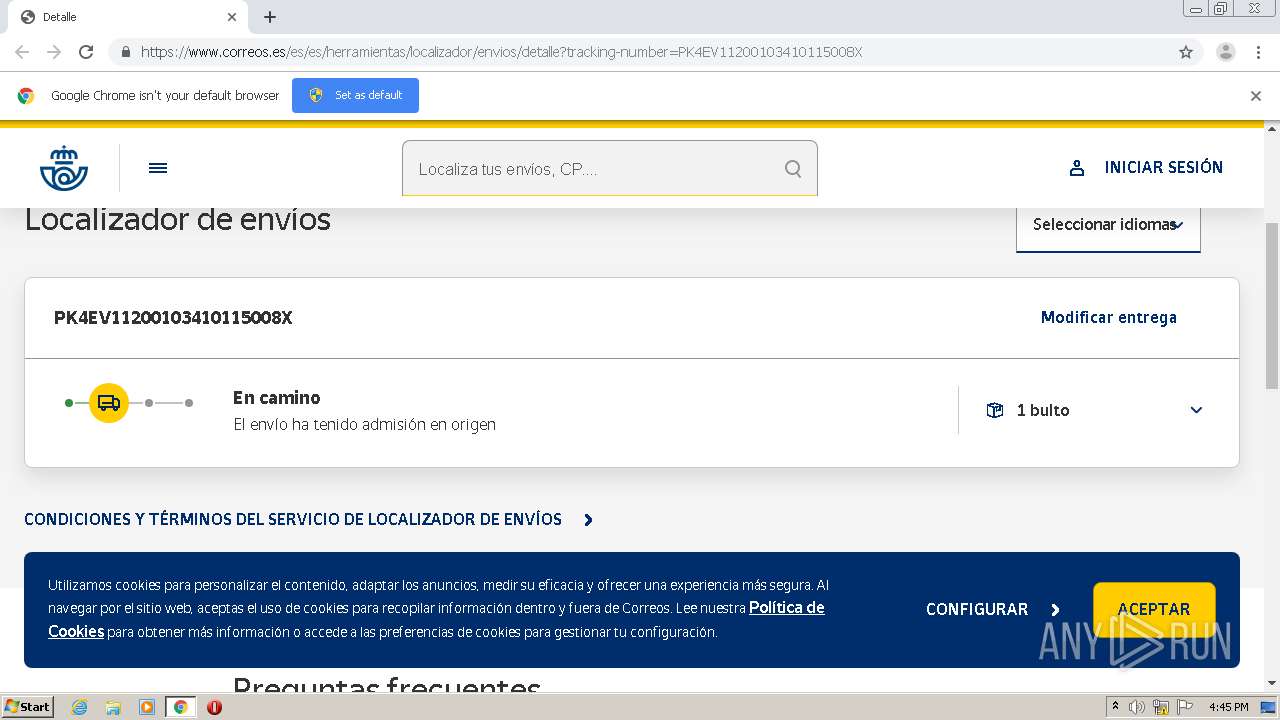Click the taskbar clock 4:45 PM

[x=1229, y=707]
